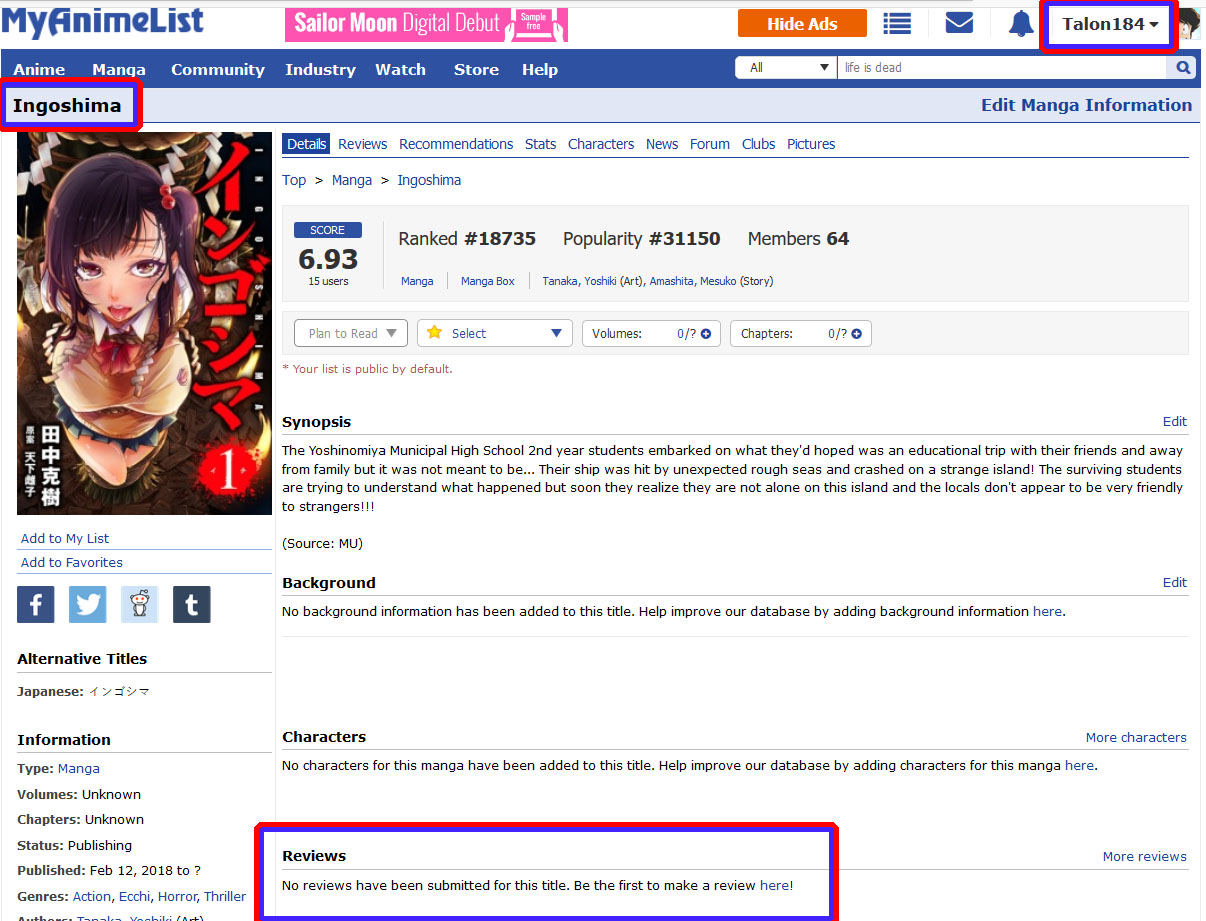
Task: Open the Community menu in navigation bar
Action: [x=217, y=69]
